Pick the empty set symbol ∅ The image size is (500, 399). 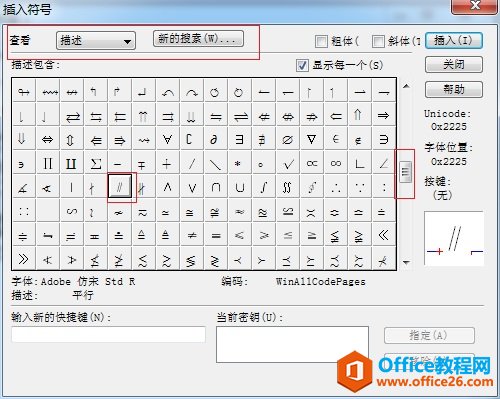tap(287, 139)
